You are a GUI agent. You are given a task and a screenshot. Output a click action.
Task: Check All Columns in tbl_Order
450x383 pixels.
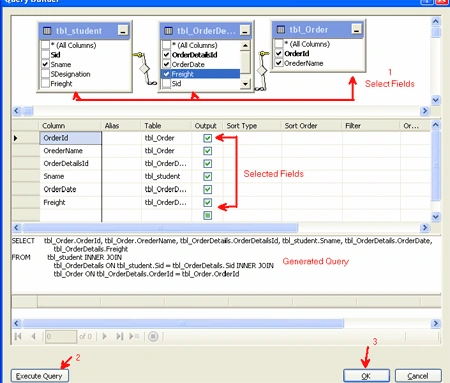click(x=279, y=43)
